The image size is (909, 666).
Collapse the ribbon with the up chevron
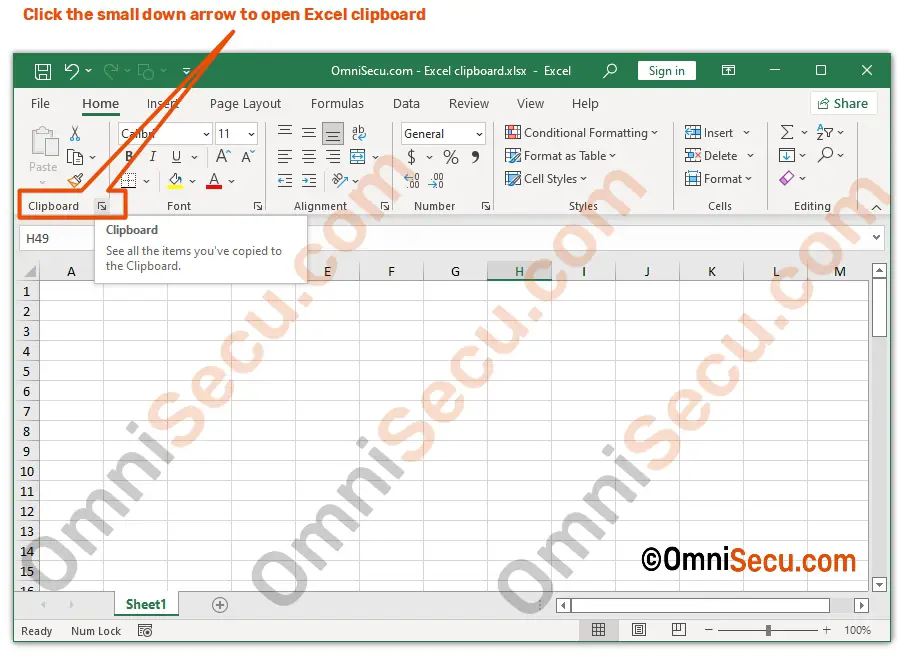877,208
